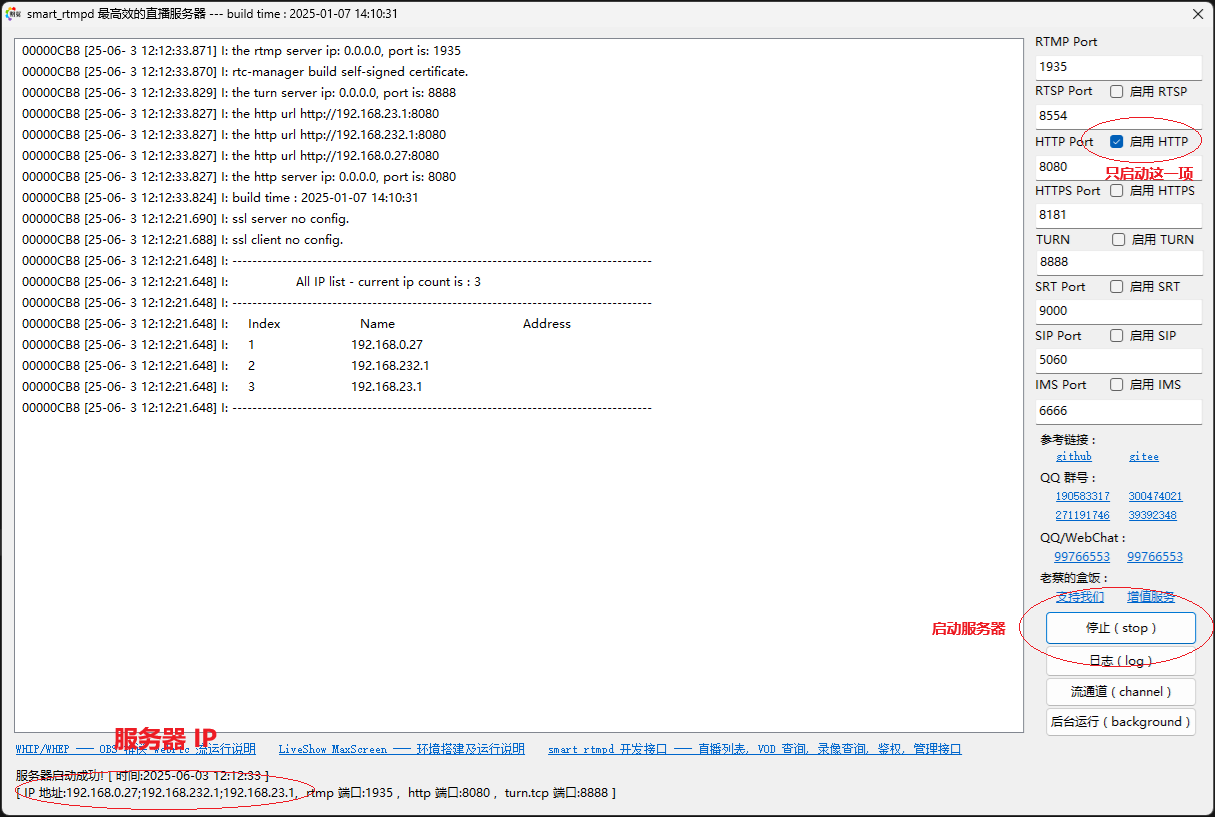
Task: Select the HTTP Port field showing 8080
Action: [x=1118, y=167]
